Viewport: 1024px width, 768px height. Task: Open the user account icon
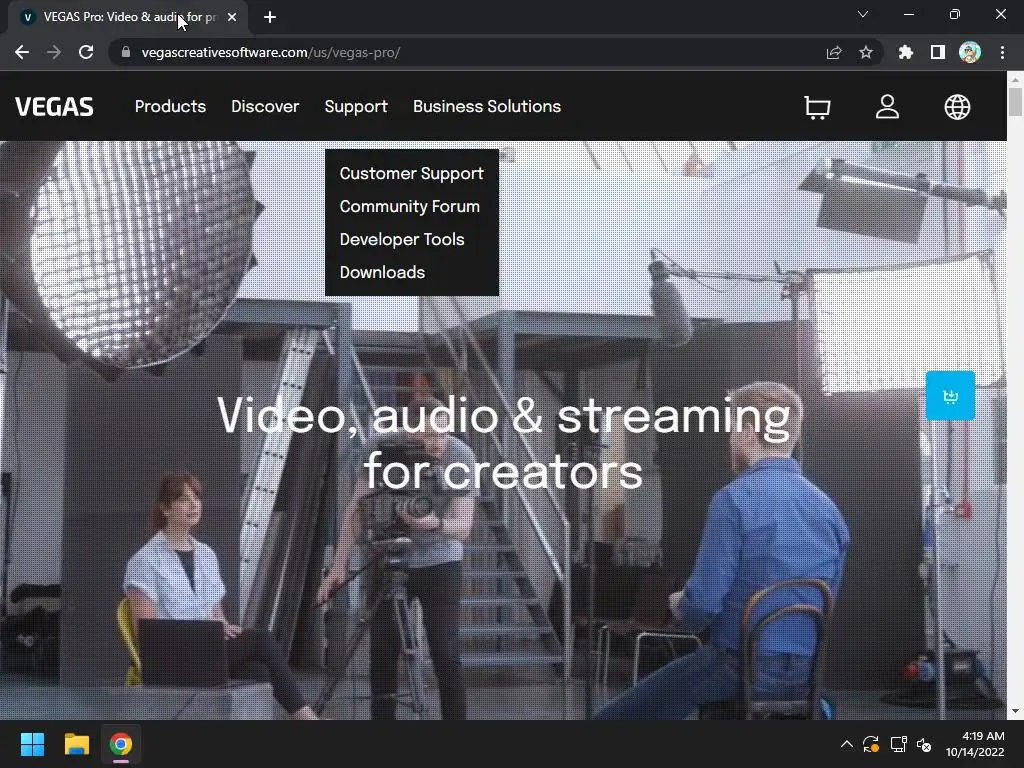[887, 107]
